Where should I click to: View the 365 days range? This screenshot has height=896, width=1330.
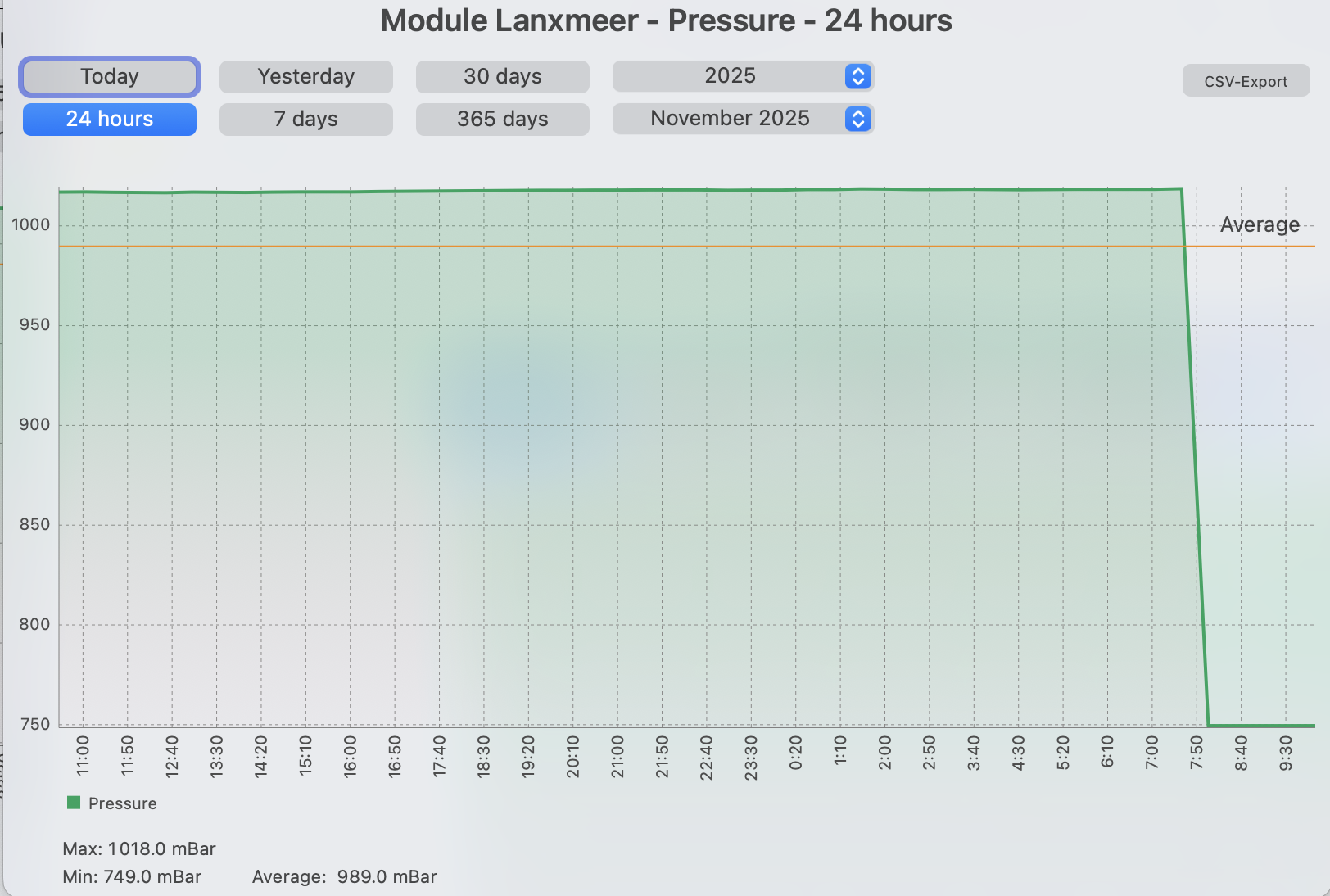pos(502,120)
